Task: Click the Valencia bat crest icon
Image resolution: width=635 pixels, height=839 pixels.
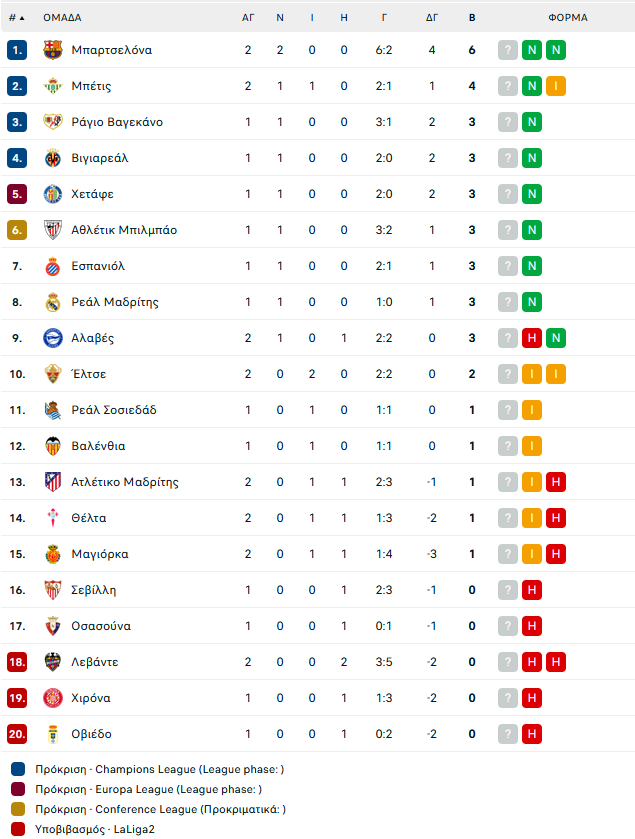Action: click(52, 446)
